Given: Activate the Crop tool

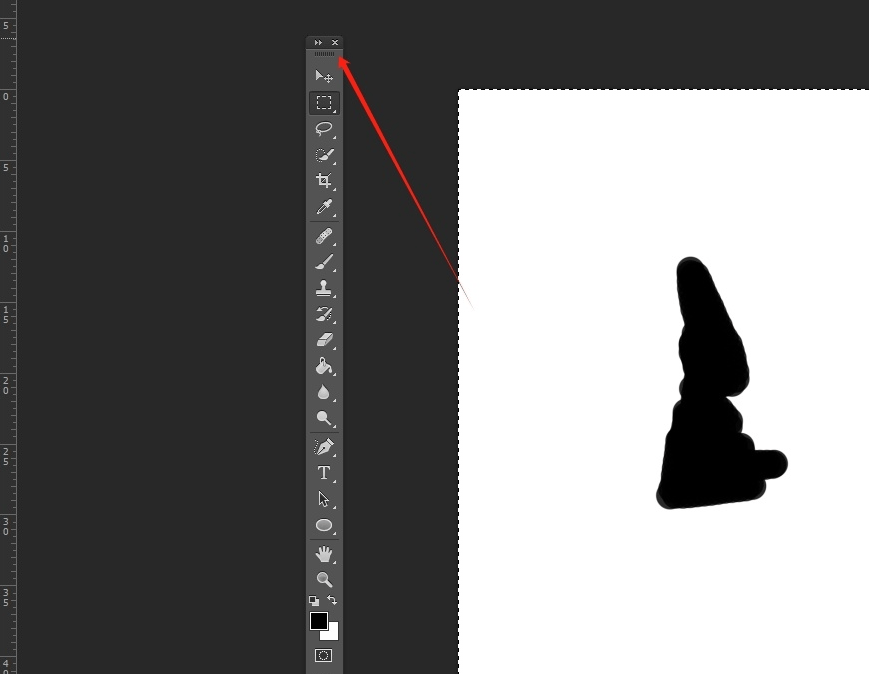Looking at the screenshot, I should [324, 181].
